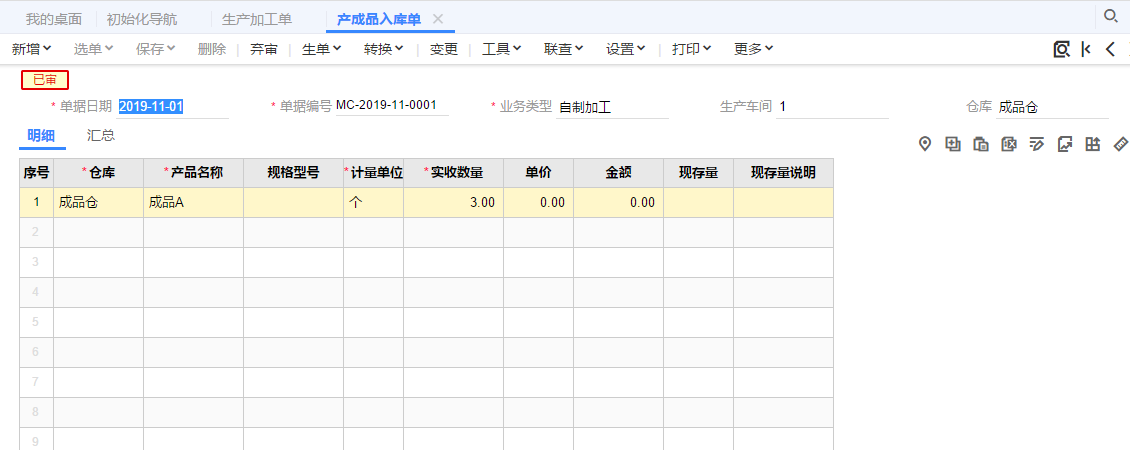Expand the 更多 menu

click(x=754, y=49)
